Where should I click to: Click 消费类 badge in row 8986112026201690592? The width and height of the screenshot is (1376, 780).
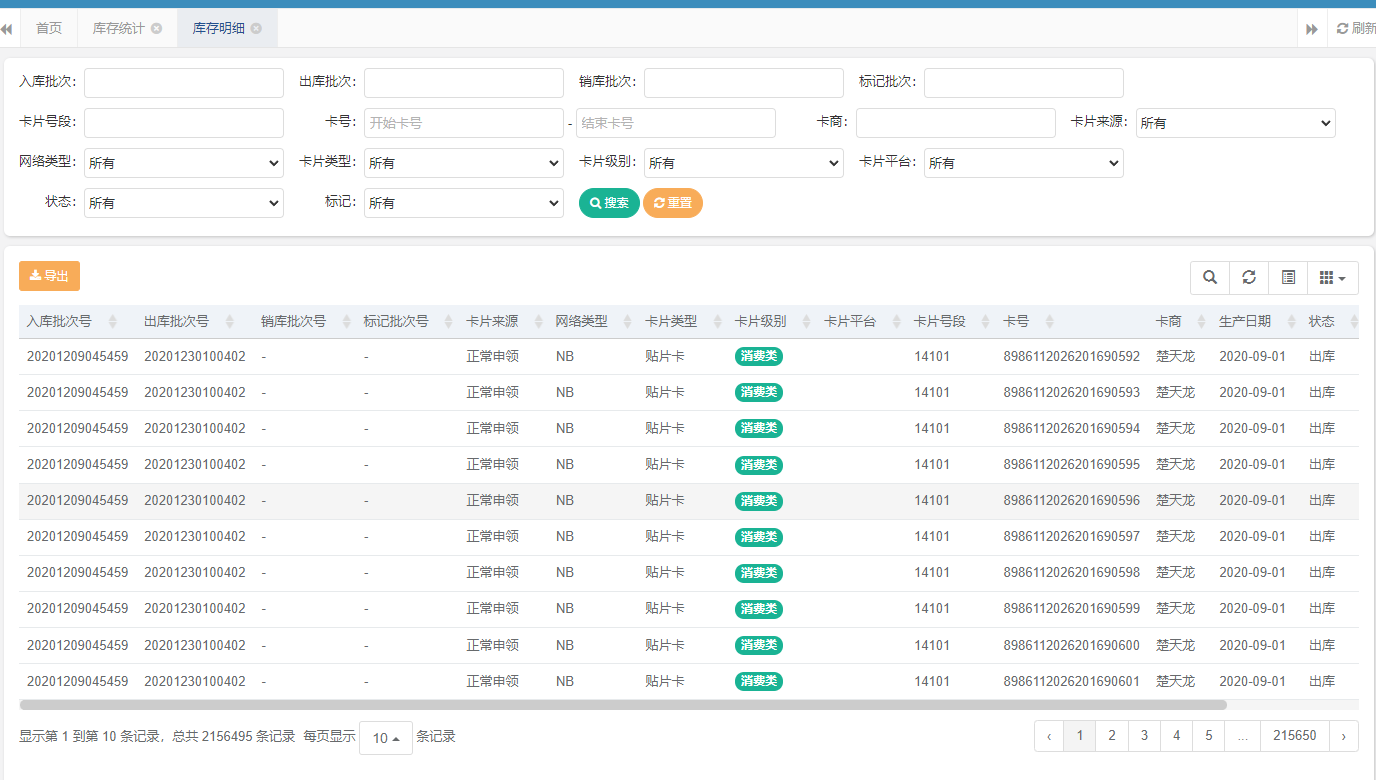pyautogui.click(x=759, y=356)
